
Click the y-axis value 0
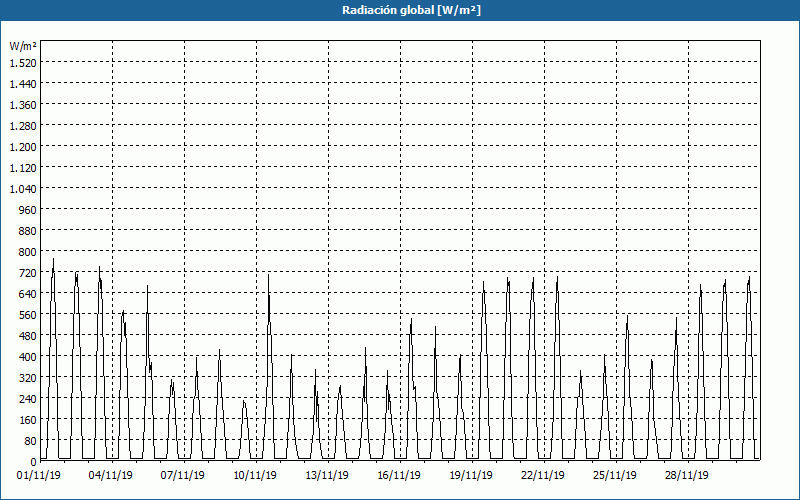34,462
